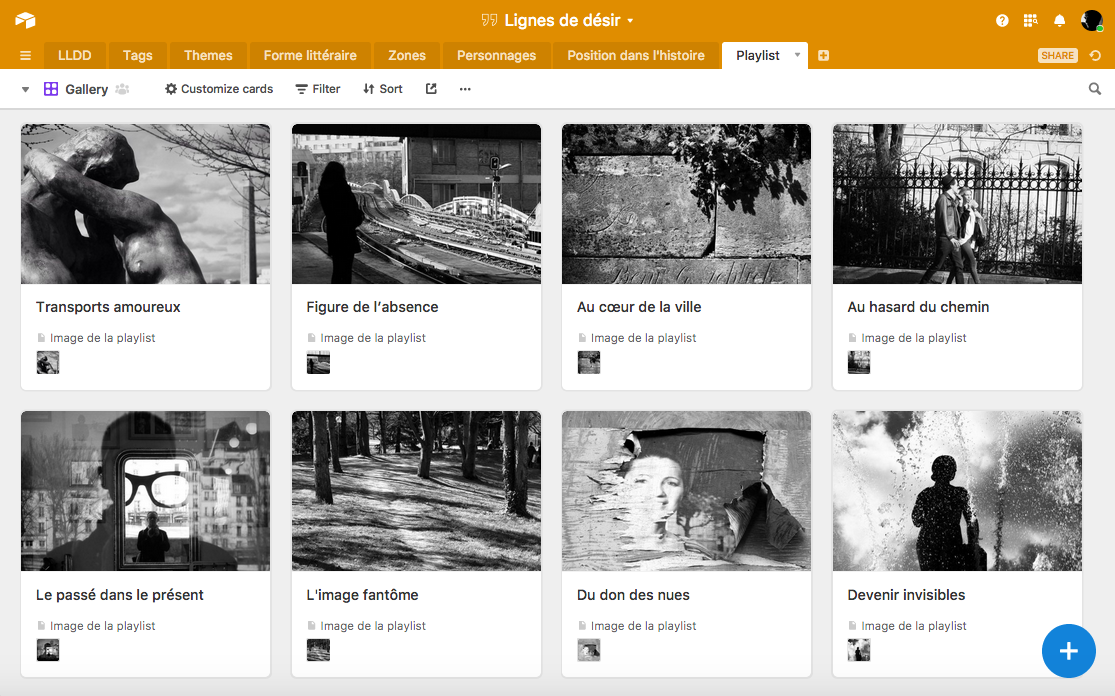Click the blue add record plus button
This screenshot has width=1115, height=696.
1068,651
